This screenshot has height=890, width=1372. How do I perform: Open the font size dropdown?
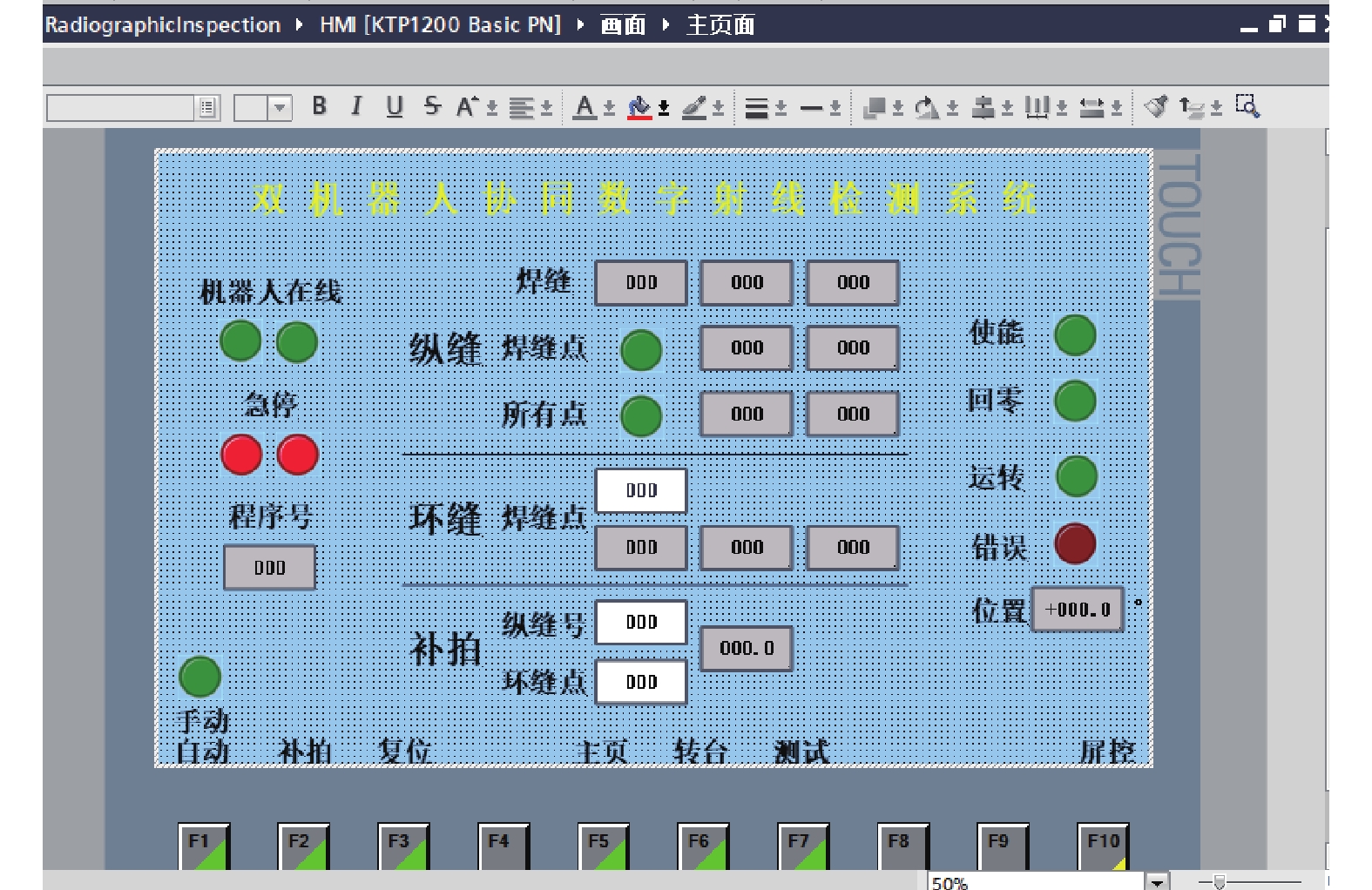(280, 108)
